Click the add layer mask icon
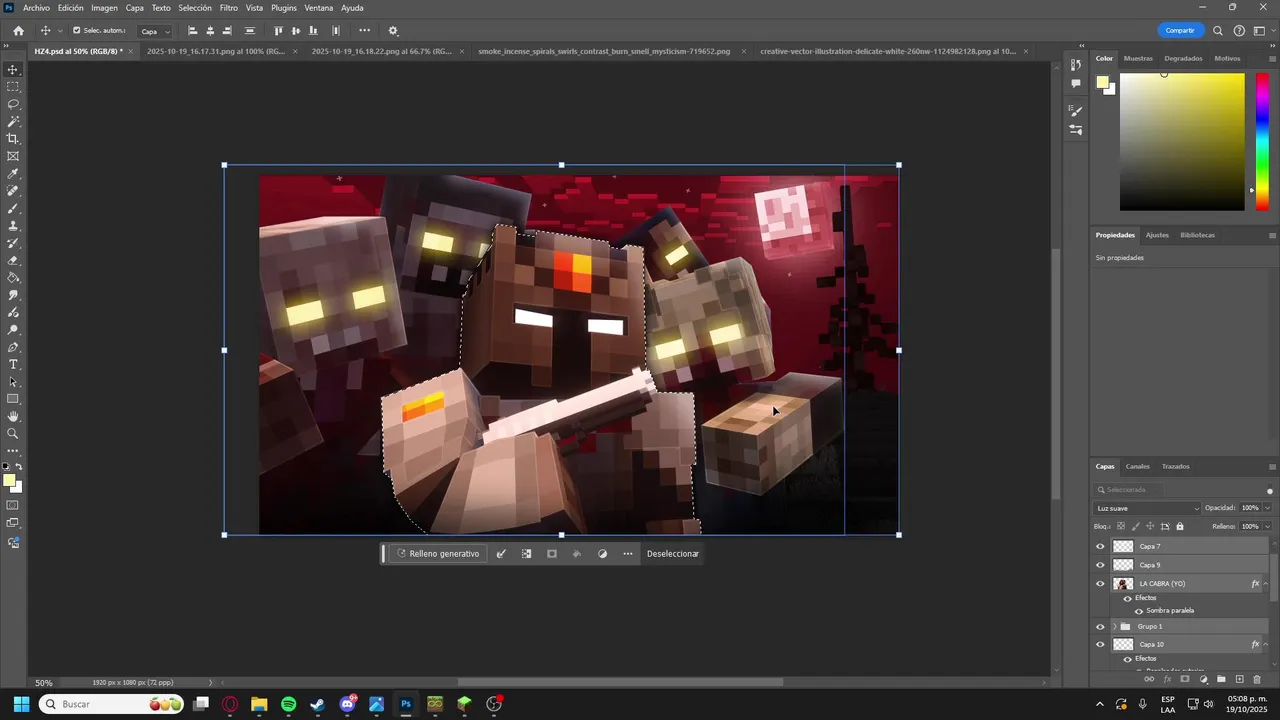 click(1185, 679)
